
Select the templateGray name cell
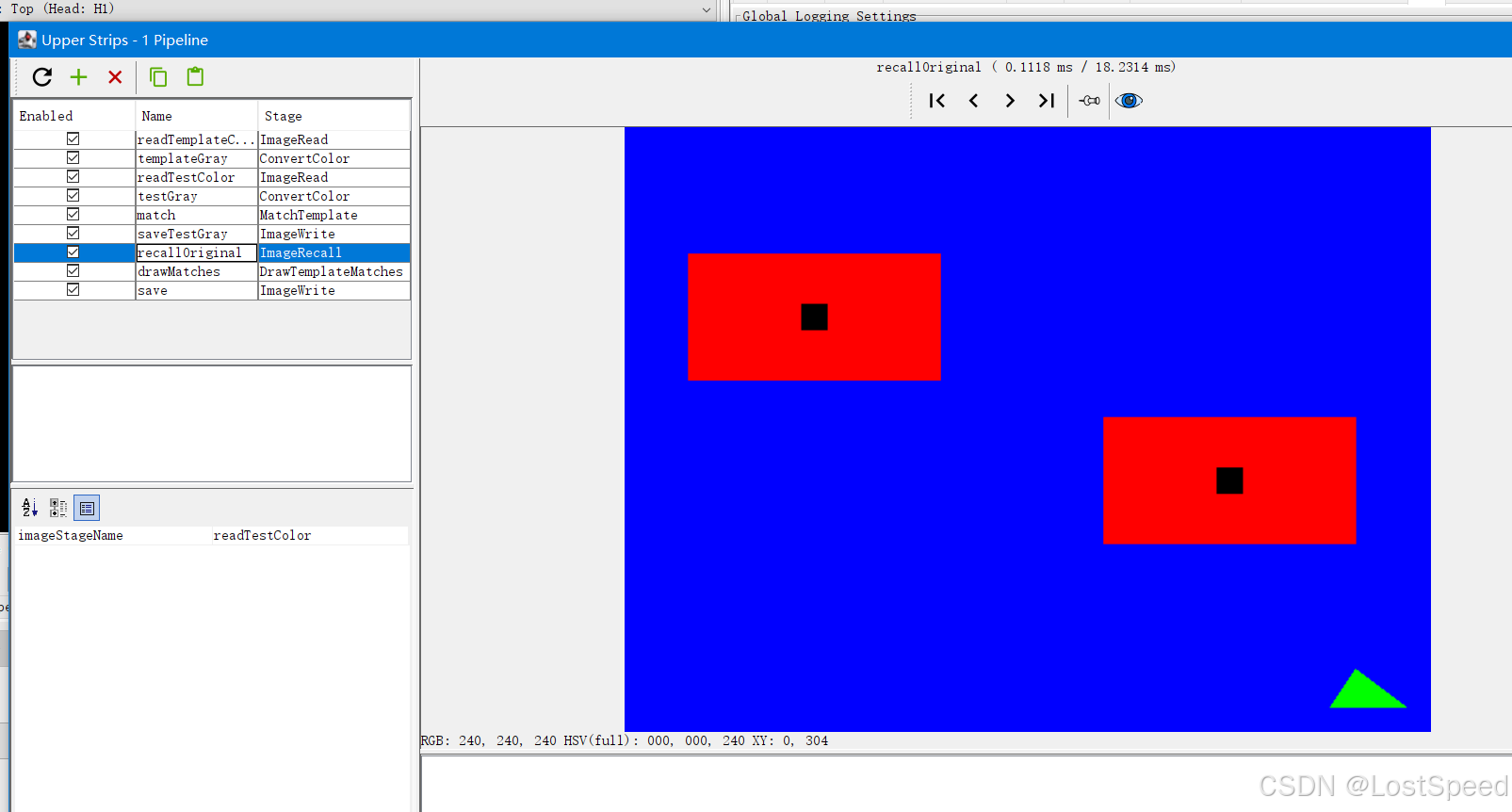pos(196,158)
